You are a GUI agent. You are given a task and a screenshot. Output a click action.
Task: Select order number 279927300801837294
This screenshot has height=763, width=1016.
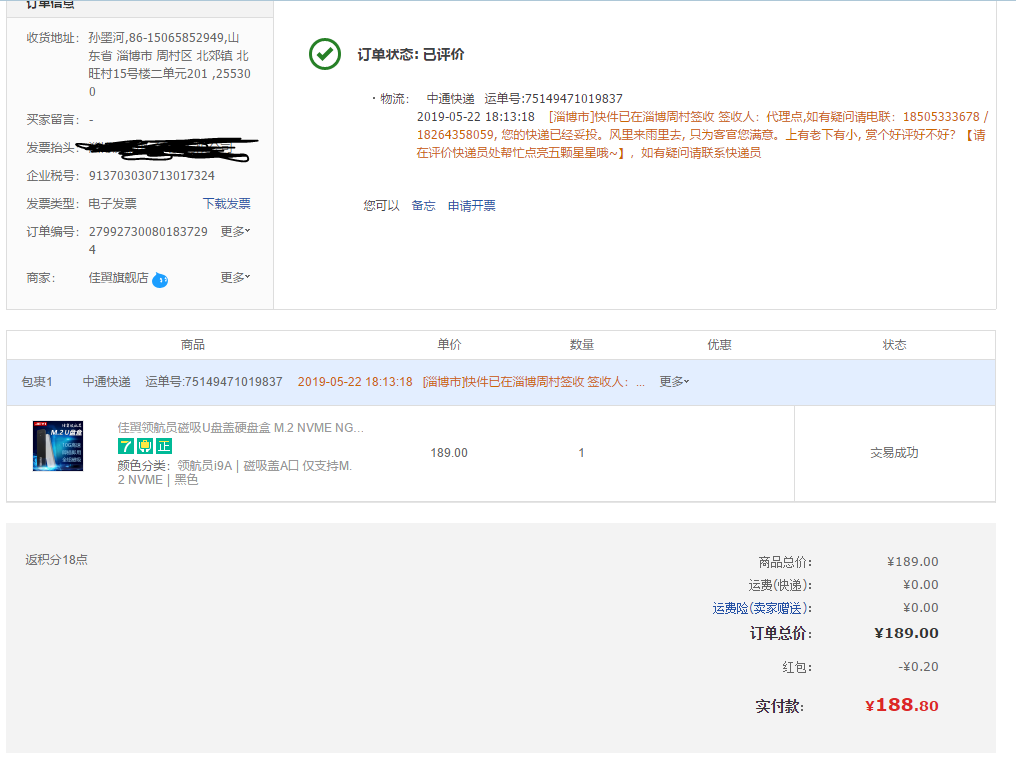[x=148, y=240]
